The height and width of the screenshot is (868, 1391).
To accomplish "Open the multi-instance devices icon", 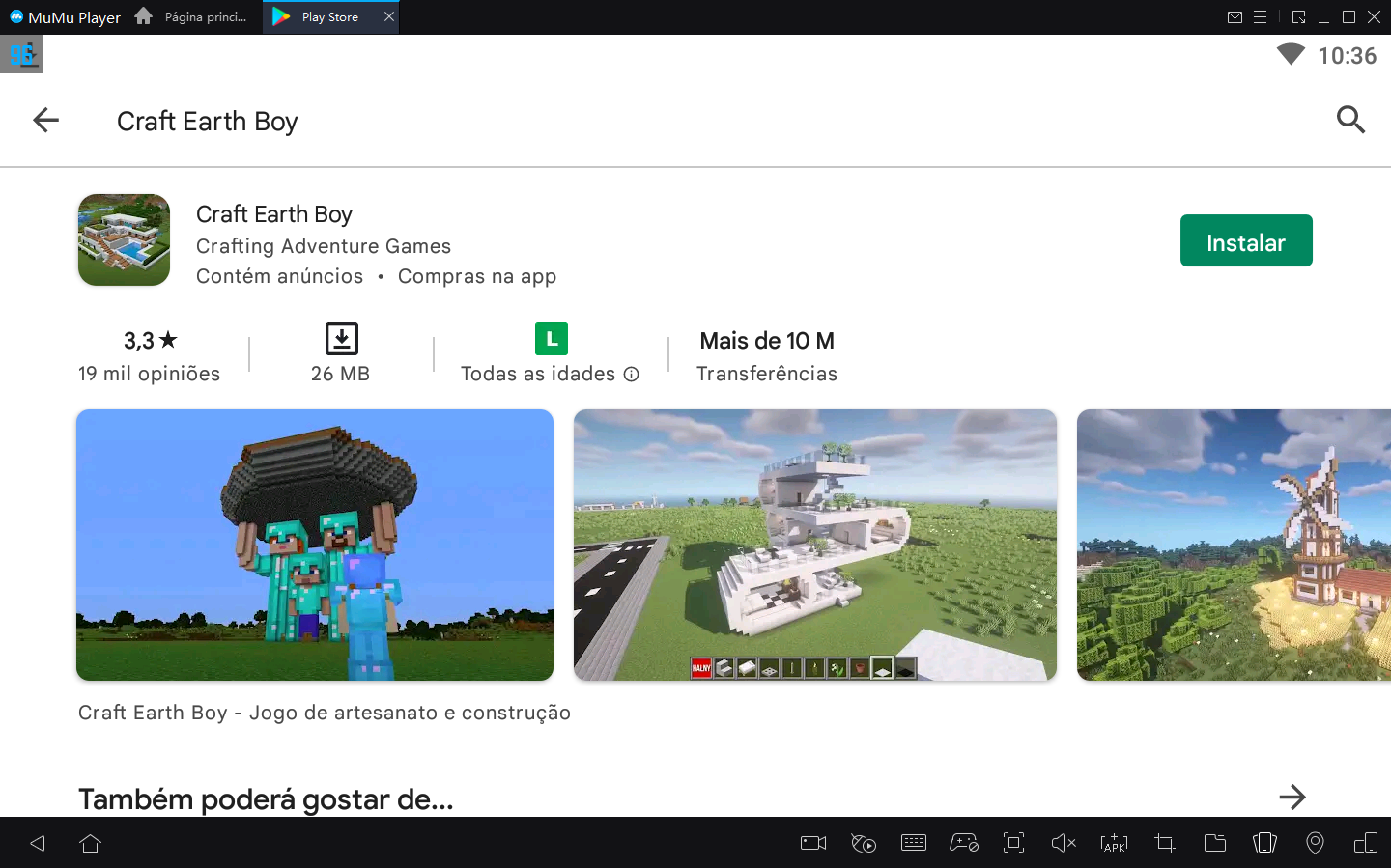I will 1366,843.
